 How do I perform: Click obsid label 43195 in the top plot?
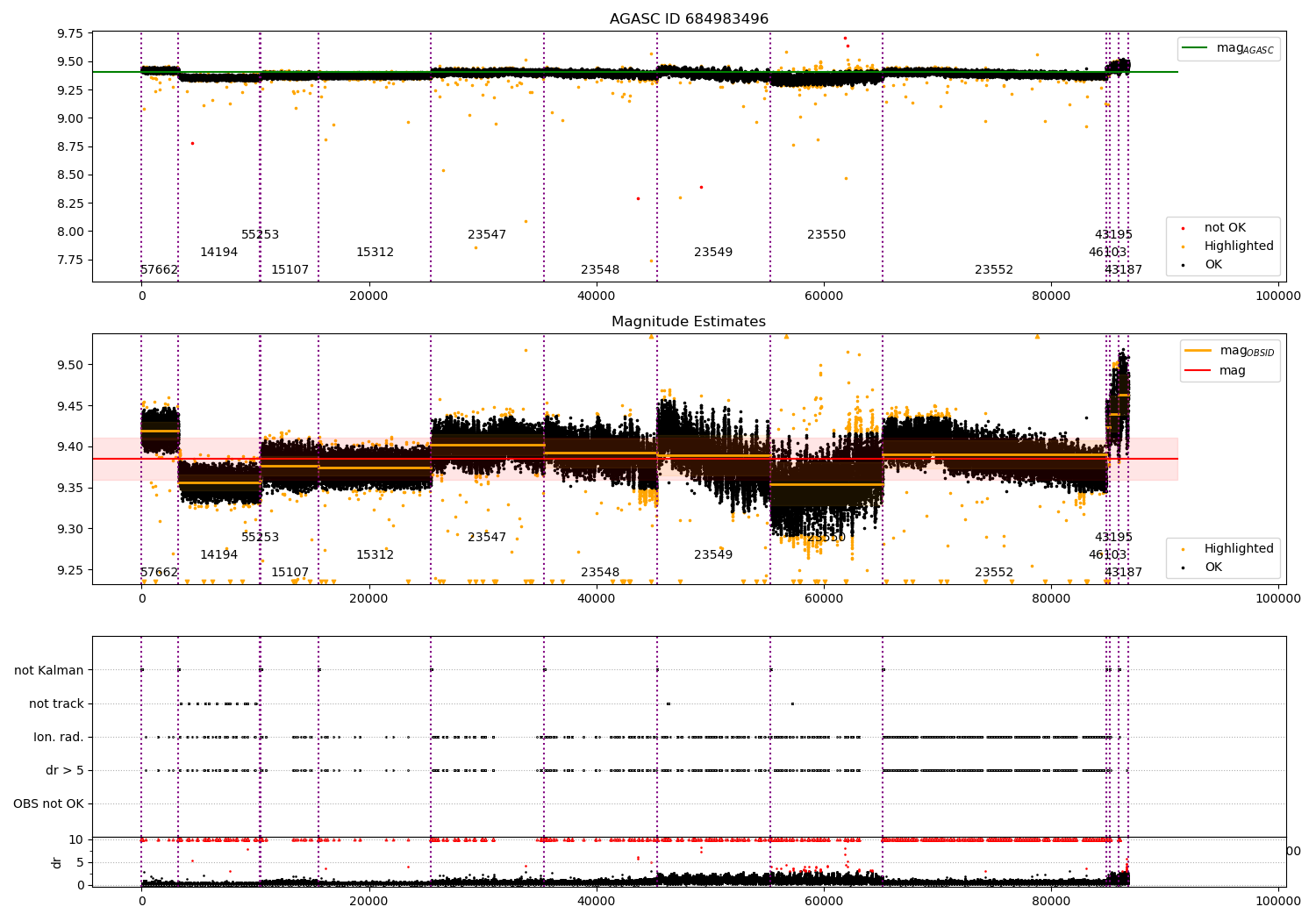pos(1113,235)
